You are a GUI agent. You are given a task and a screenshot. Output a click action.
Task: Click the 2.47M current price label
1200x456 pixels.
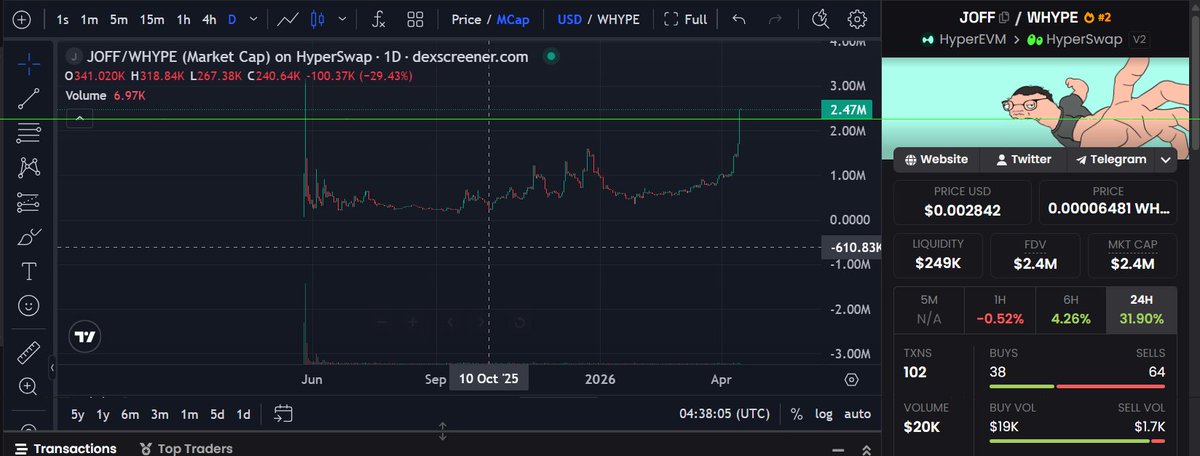850,109
